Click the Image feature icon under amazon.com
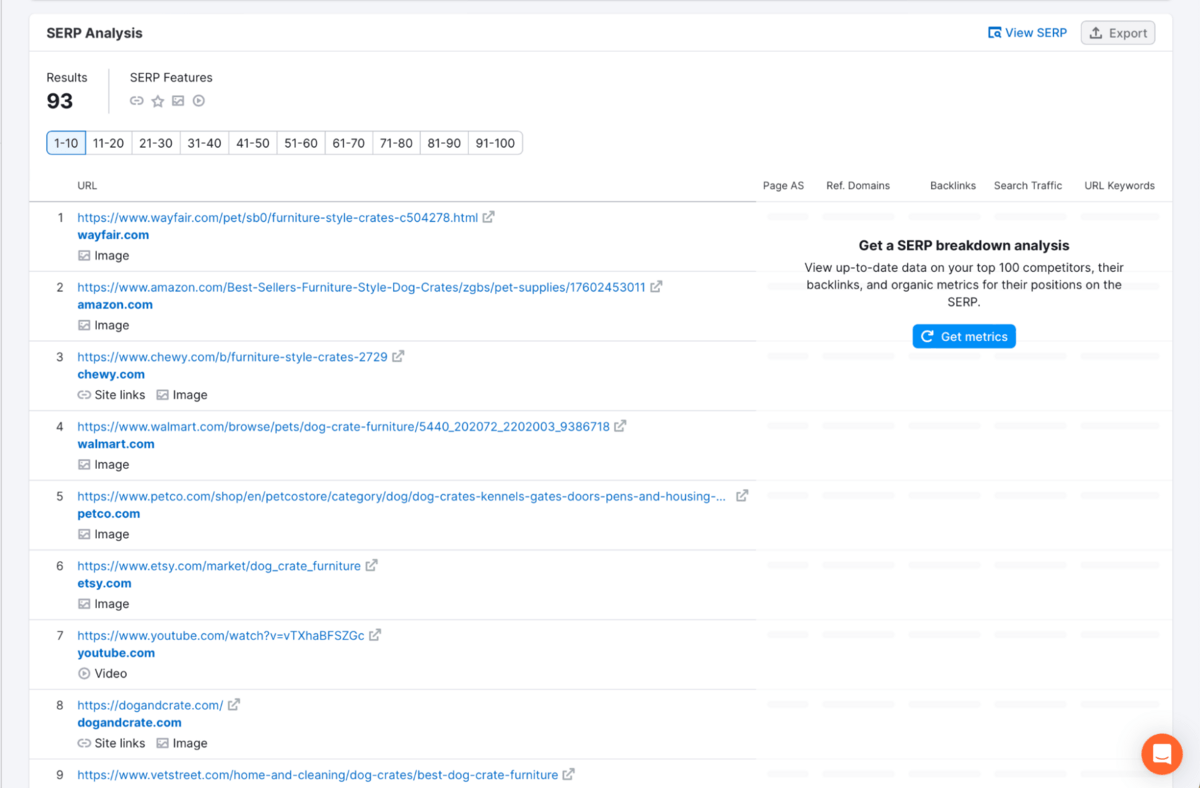The height and width of the screenshot is (788, 1200). (84, 326)
